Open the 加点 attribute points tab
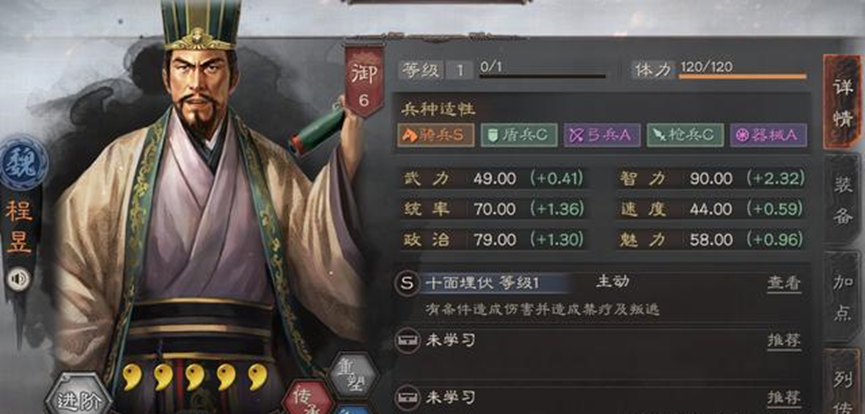The height and width of the screenshot is (414, 865). coord(842,296)
